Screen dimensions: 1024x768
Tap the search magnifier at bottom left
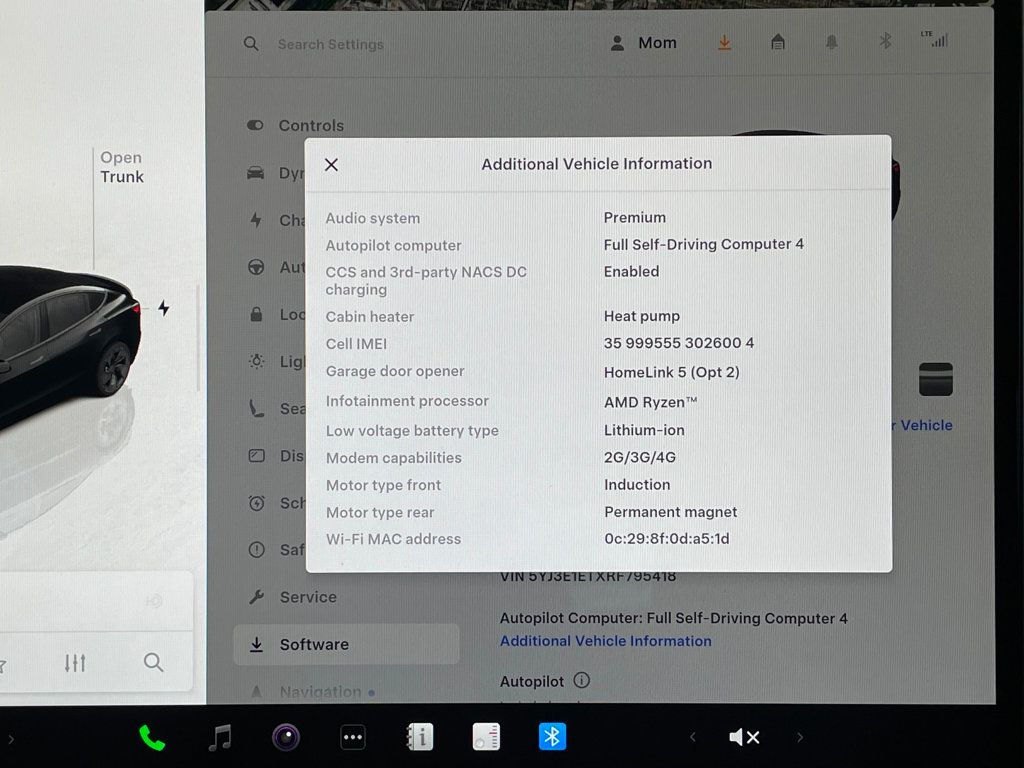pos(153,662)
